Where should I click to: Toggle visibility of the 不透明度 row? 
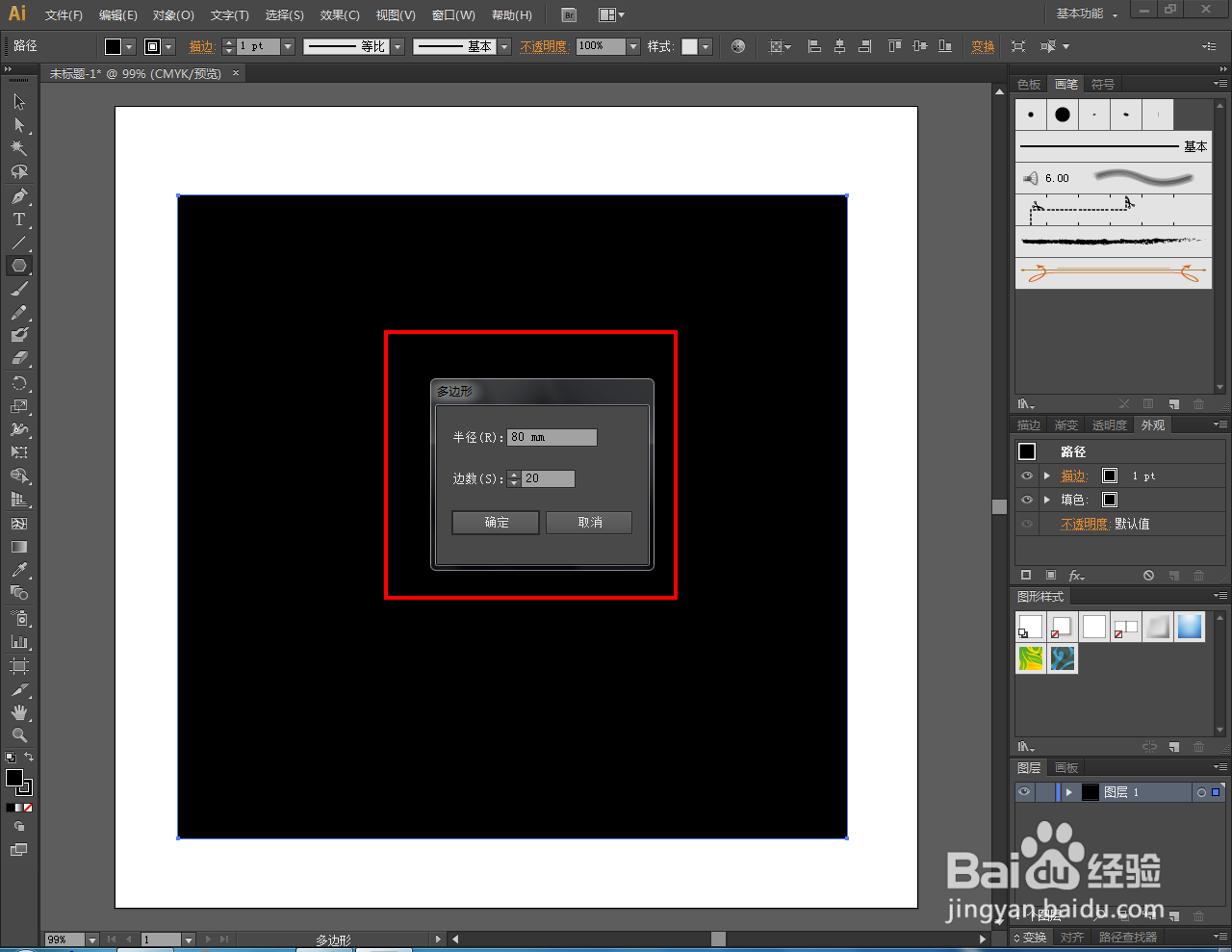[1027, 524]
